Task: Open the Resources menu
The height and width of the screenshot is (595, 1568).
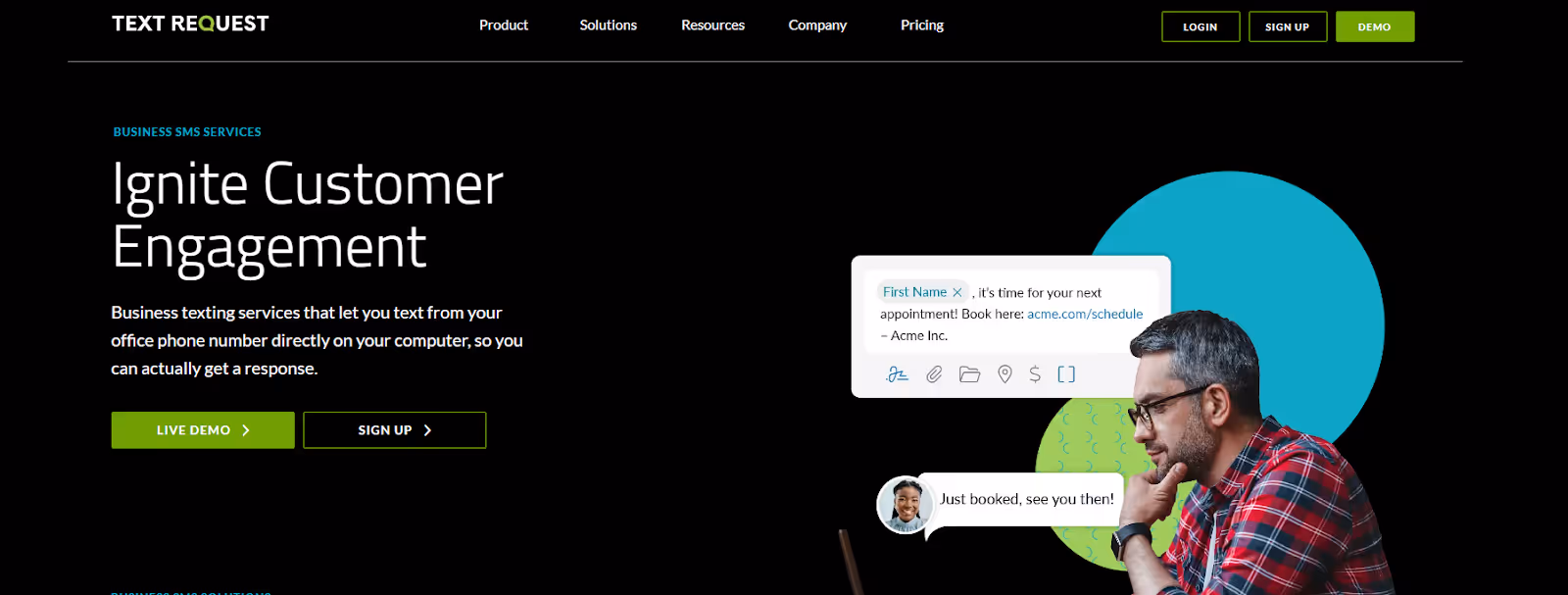Action: [x=712, y=25]
